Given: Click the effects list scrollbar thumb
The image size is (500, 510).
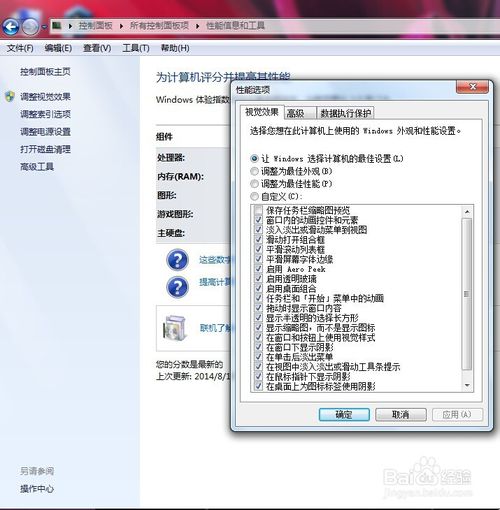Looking at the screenshot, I should click(x=467, y=294).
